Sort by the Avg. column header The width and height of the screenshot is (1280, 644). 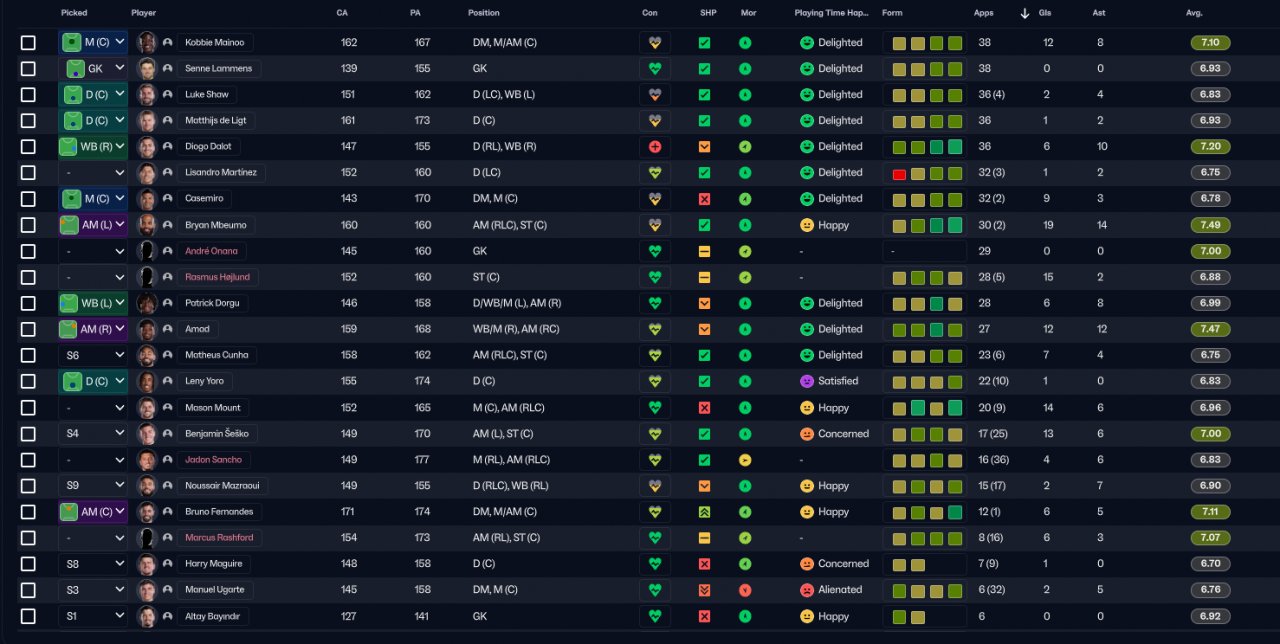(1194, 13)
